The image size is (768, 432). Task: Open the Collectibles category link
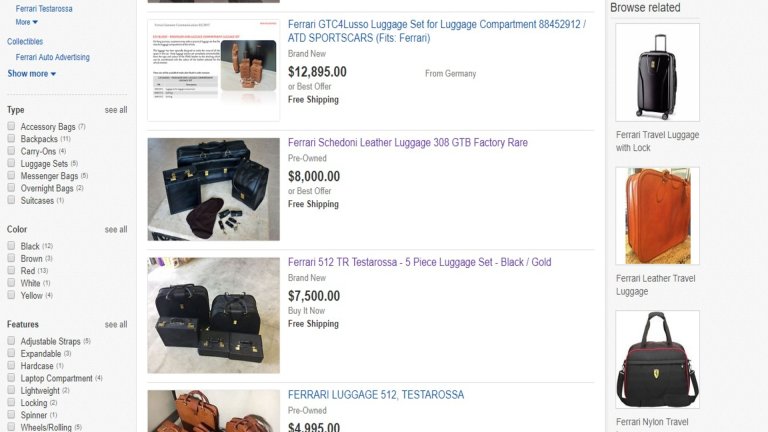(x=25, y=42)
